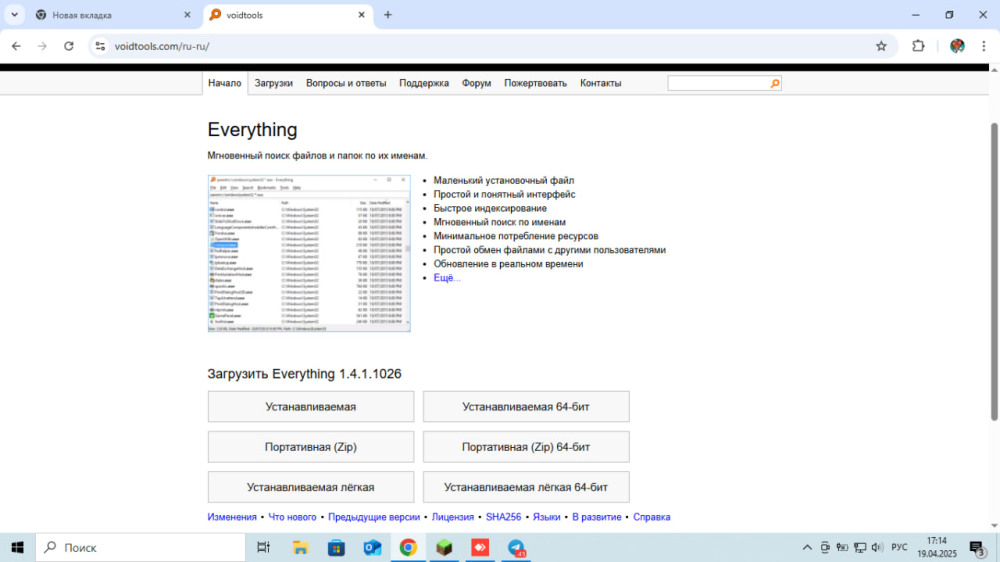Open the Языки link
Image resolution: width=1000 pixels, height=562 pixels.
tap(547, 517)
